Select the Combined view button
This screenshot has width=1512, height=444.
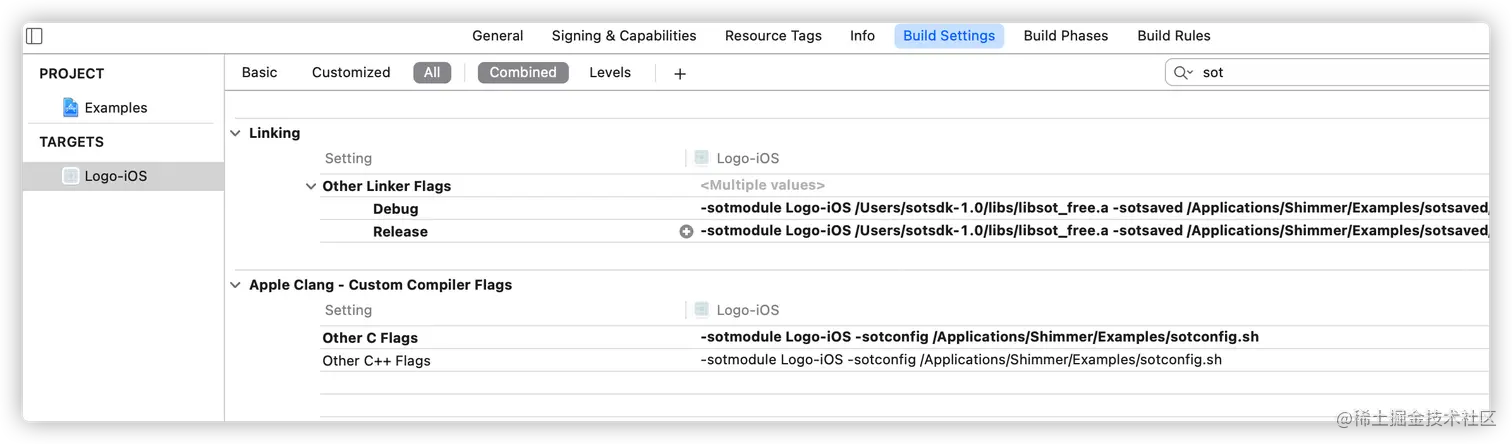point(523,72)
